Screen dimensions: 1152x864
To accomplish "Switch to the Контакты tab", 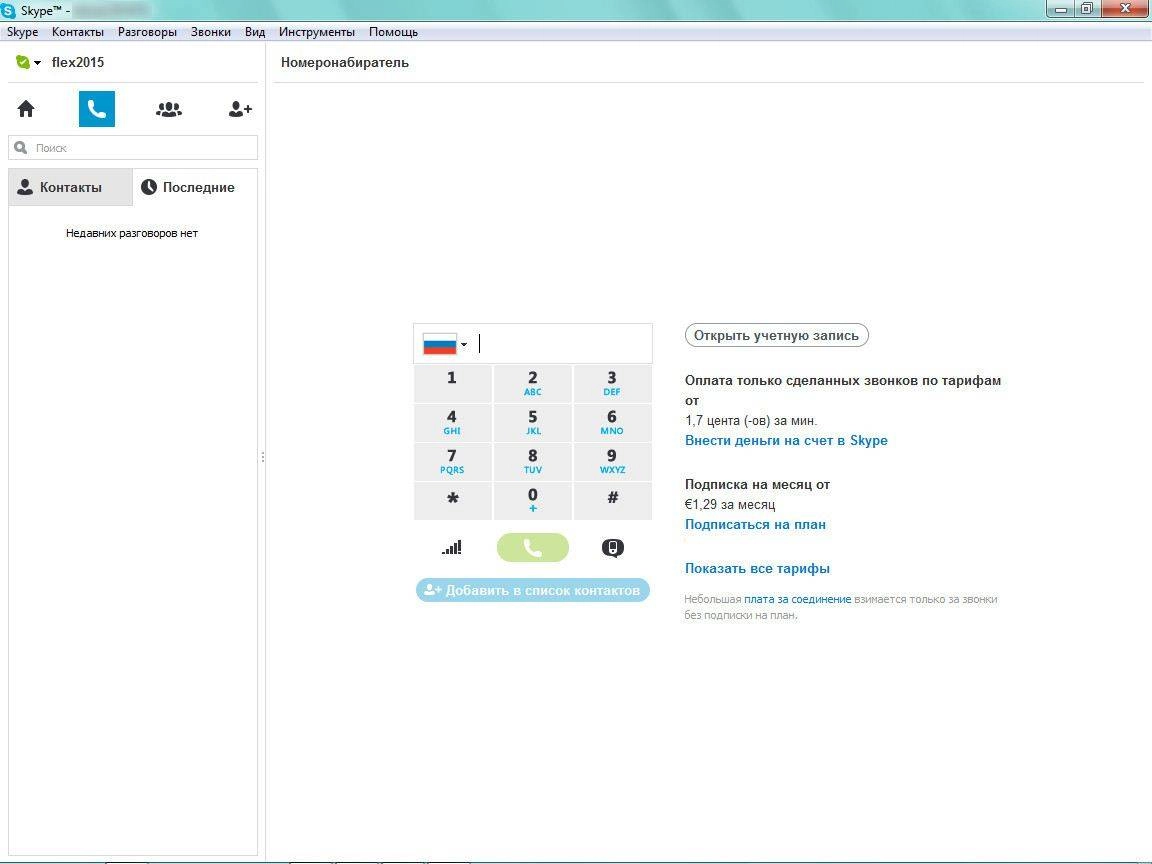I will tap(71, 187).
